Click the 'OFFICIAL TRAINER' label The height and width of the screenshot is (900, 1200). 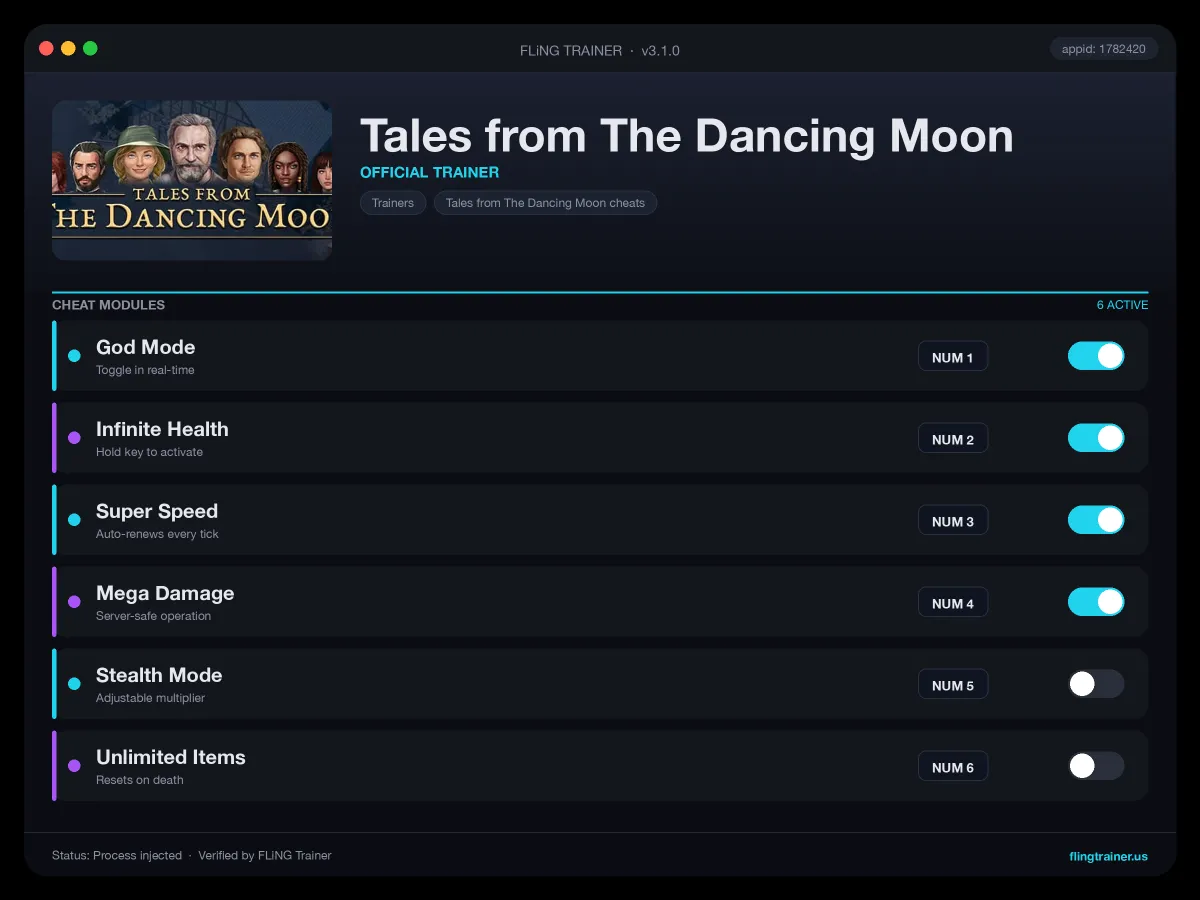[x=430, y=172]
